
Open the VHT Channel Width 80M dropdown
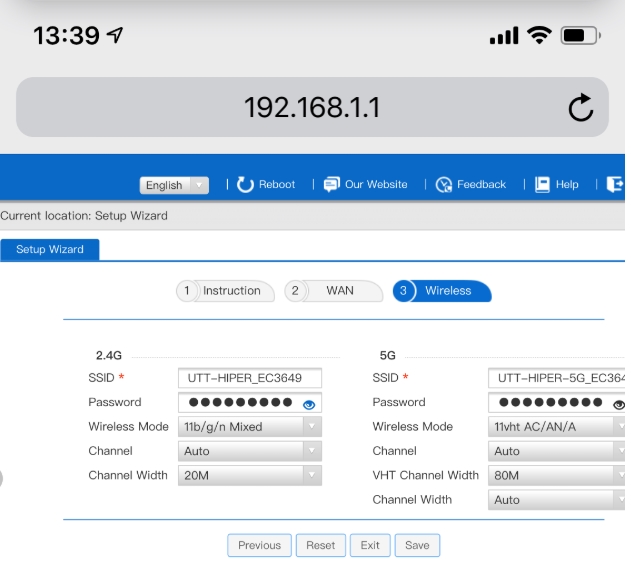(556, 476)
